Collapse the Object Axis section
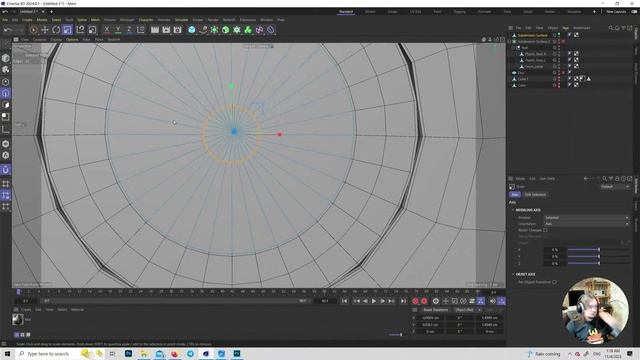 click(x=513, y=274)
